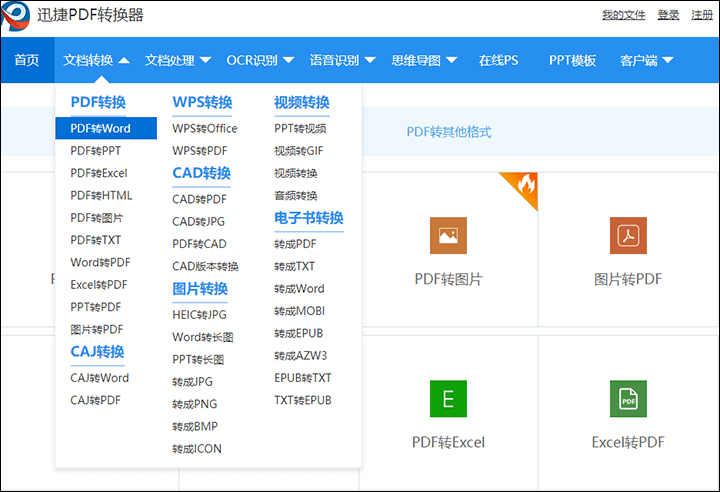Choose 转成PDF ebook entry

(295, 244)
